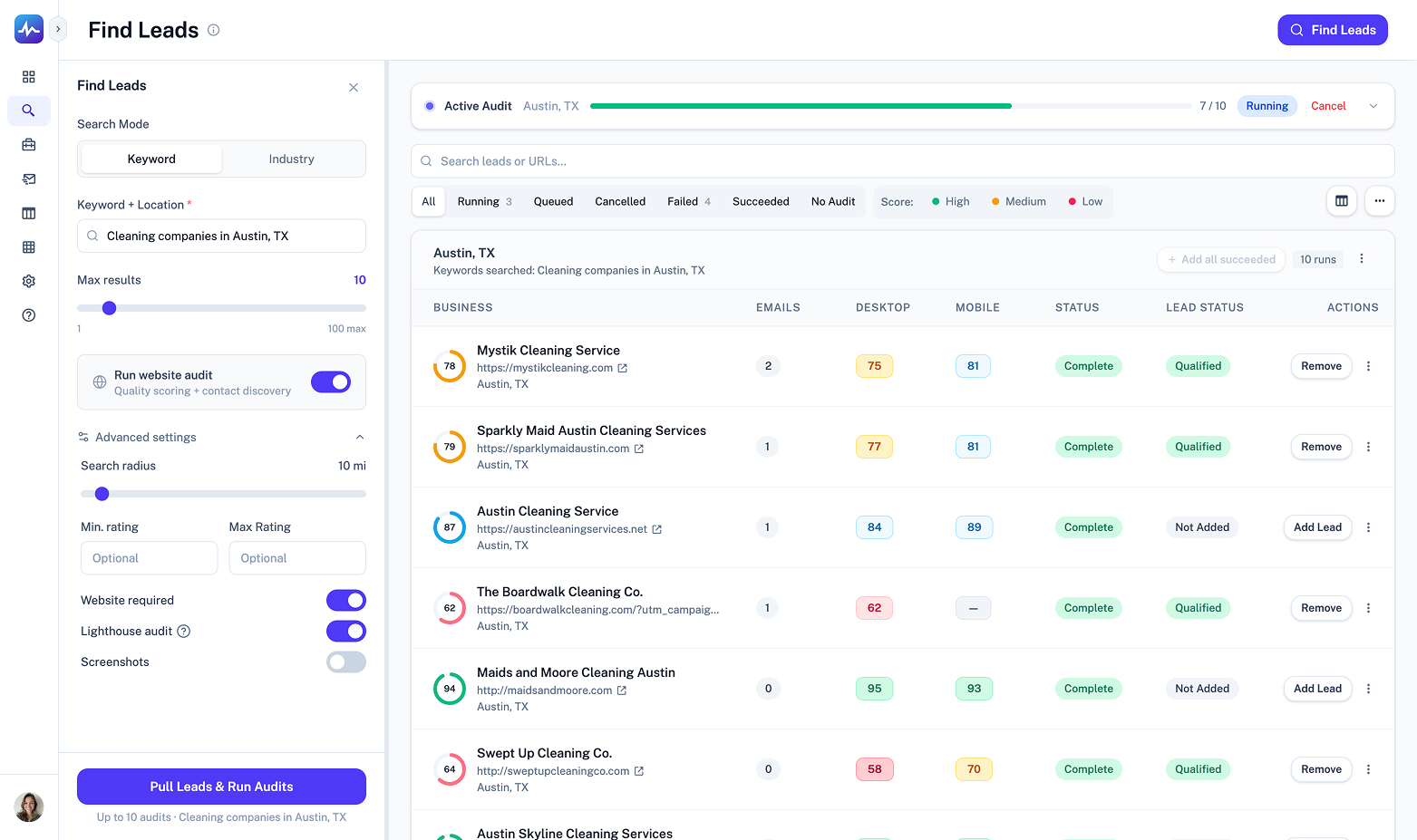
Task: Open The Boardwalk Cleaning Co. row kebab menu
Action: pos(1369,608)
